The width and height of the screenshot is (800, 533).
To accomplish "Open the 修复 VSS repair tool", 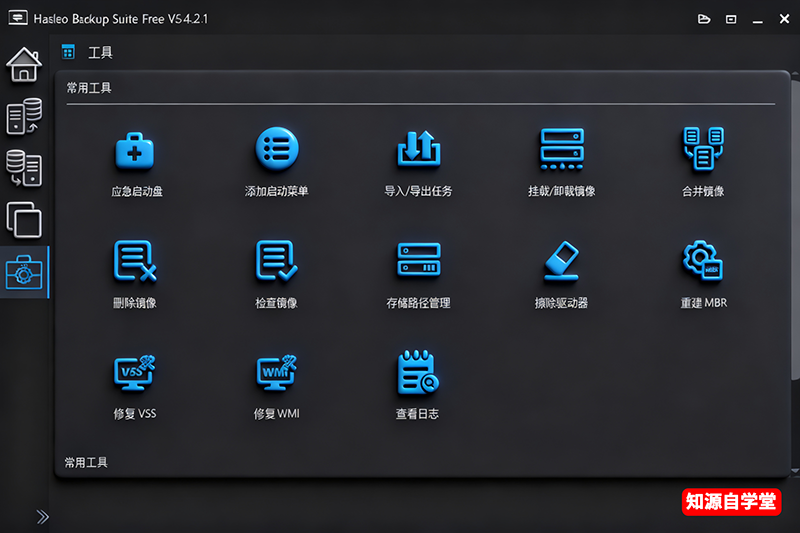I will 135,387.
